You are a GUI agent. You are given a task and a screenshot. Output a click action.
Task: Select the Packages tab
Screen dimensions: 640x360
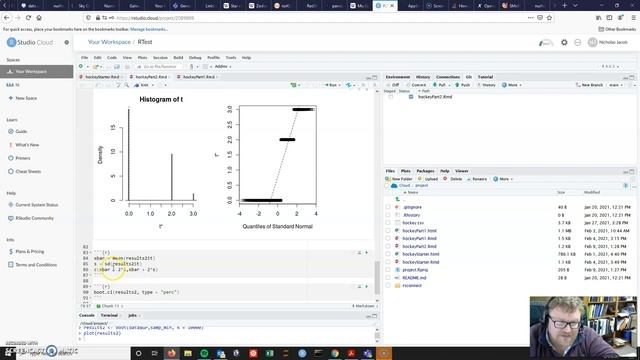tap(425, 171)
